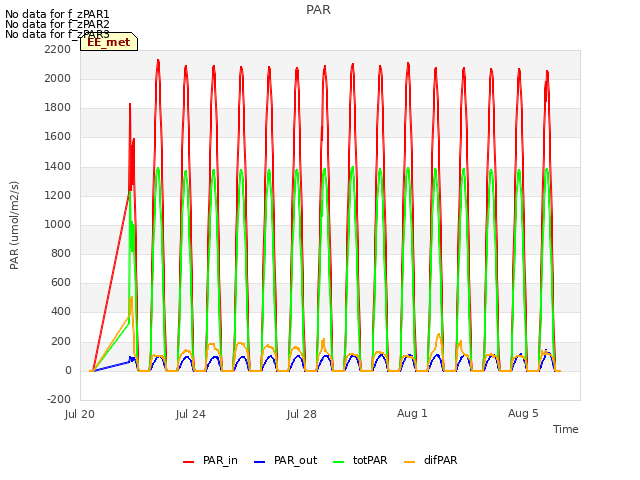The image size is (640, 480).
Task: Click the 1600 y-axis tick label
Action: (x=58, y=137)
